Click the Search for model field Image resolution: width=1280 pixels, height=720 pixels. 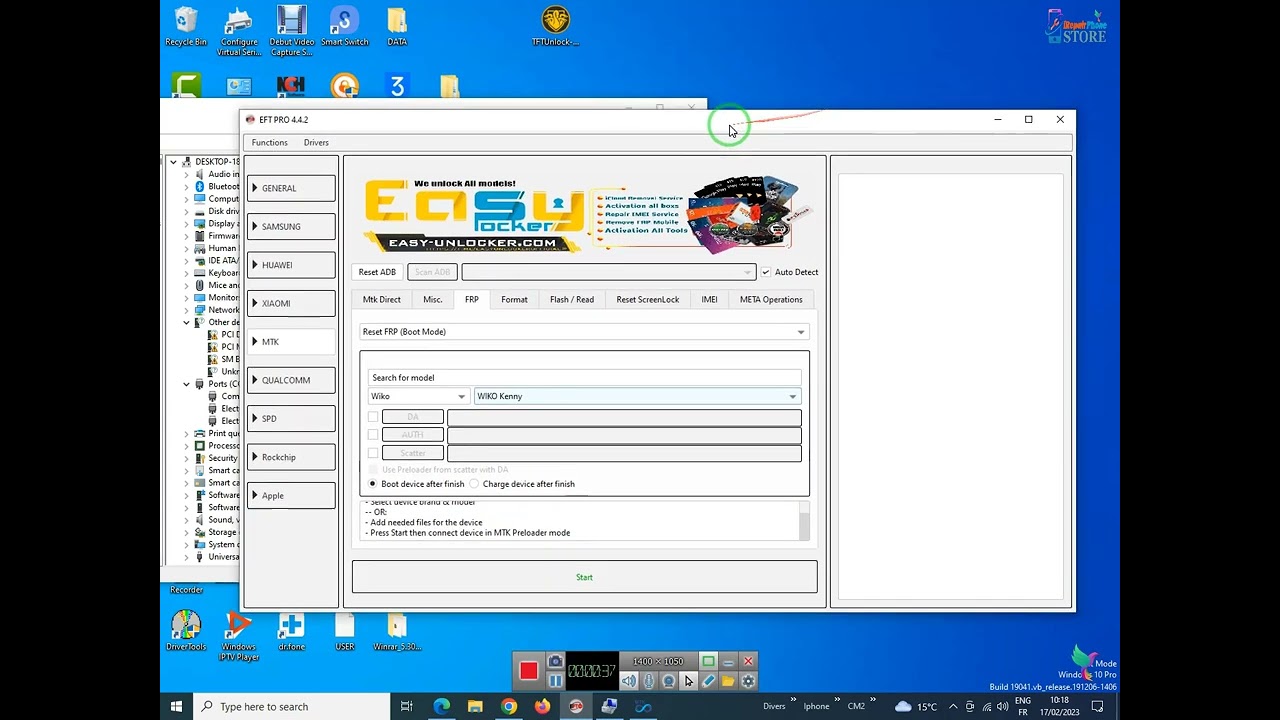(x=584, y=378)
